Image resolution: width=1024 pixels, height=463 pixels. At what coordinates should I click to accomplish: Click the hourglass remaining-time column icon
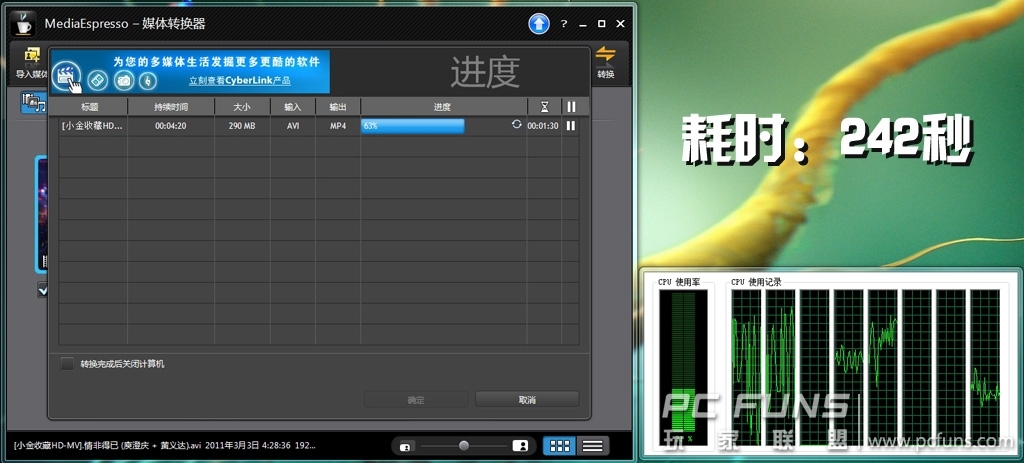point(544,107)
